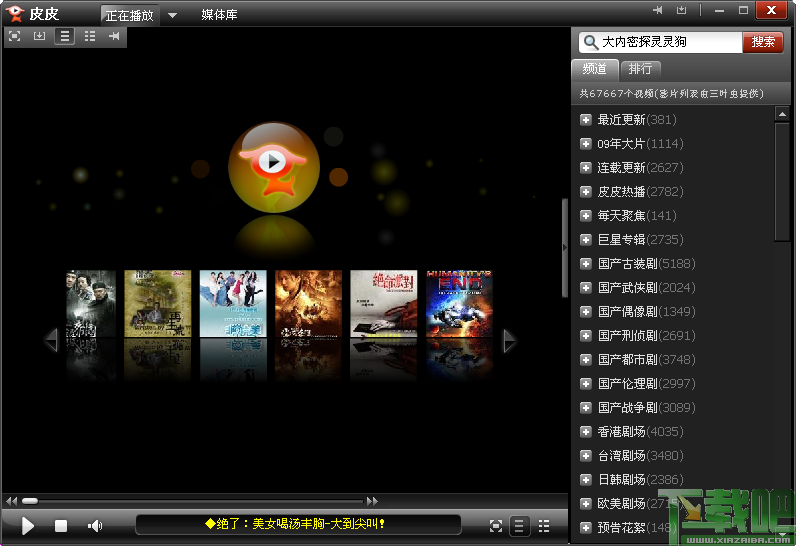Switch to 媒体库 tab
The image size is (796, 546).
click(219, 15)
